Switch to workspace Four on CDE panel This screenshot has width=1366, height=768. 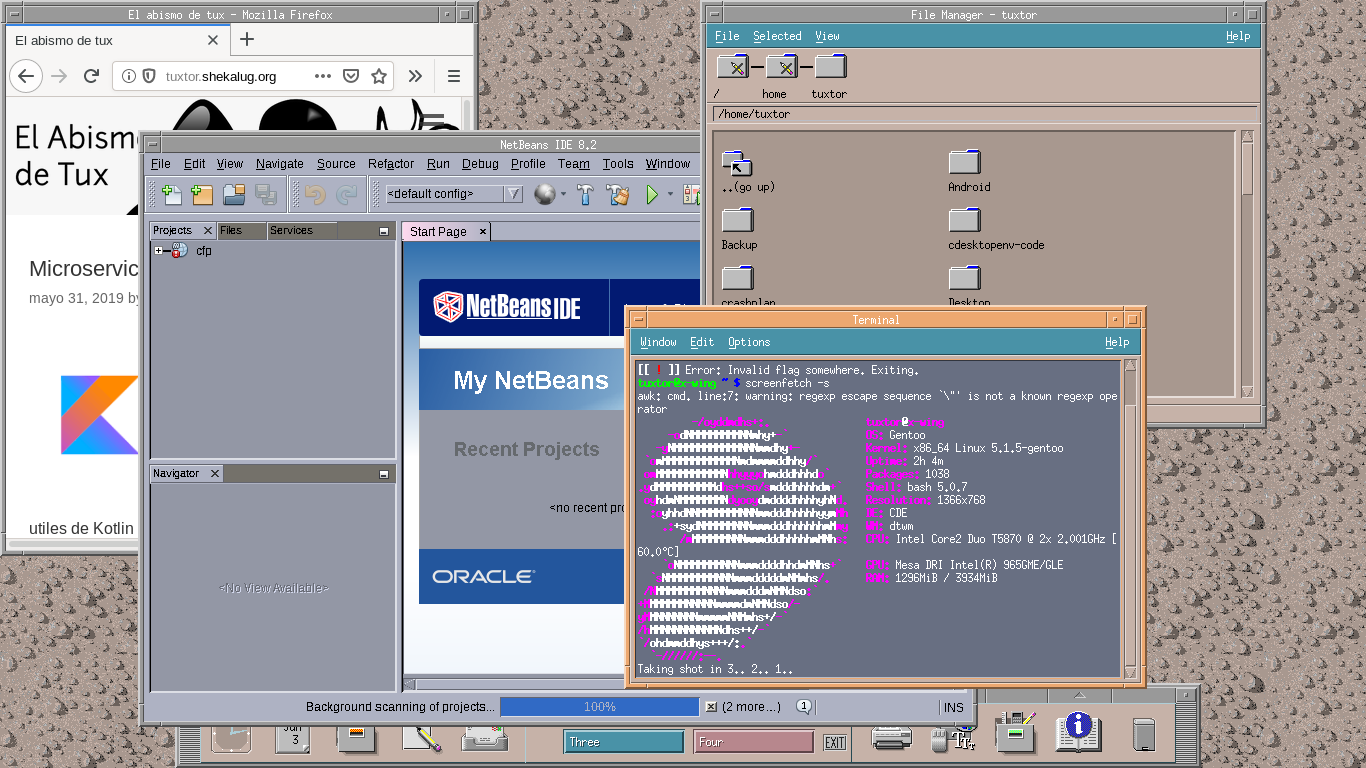point(753,742)
